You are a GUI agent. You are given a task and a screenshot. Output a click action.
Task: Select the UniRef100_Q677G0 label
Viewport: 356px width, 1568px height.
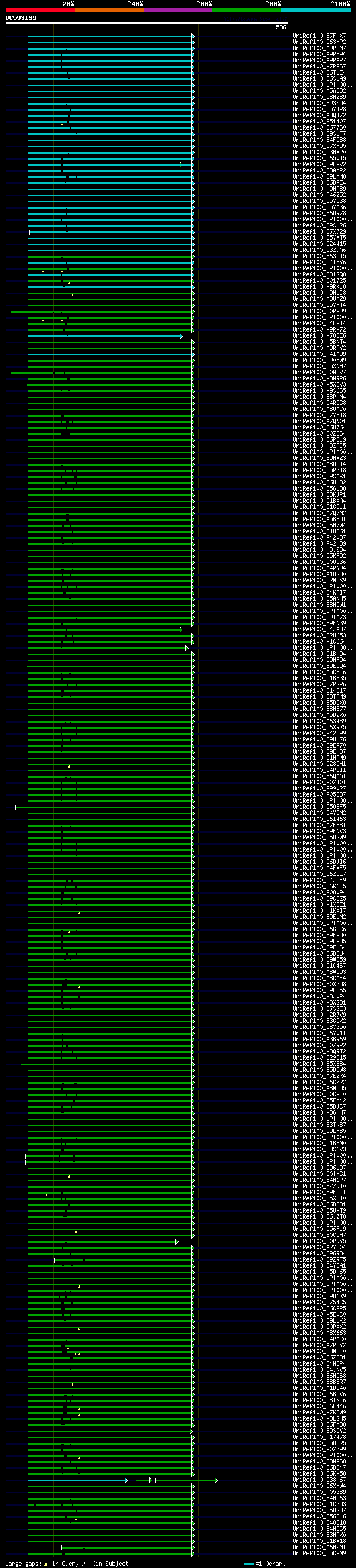point(319,128)
